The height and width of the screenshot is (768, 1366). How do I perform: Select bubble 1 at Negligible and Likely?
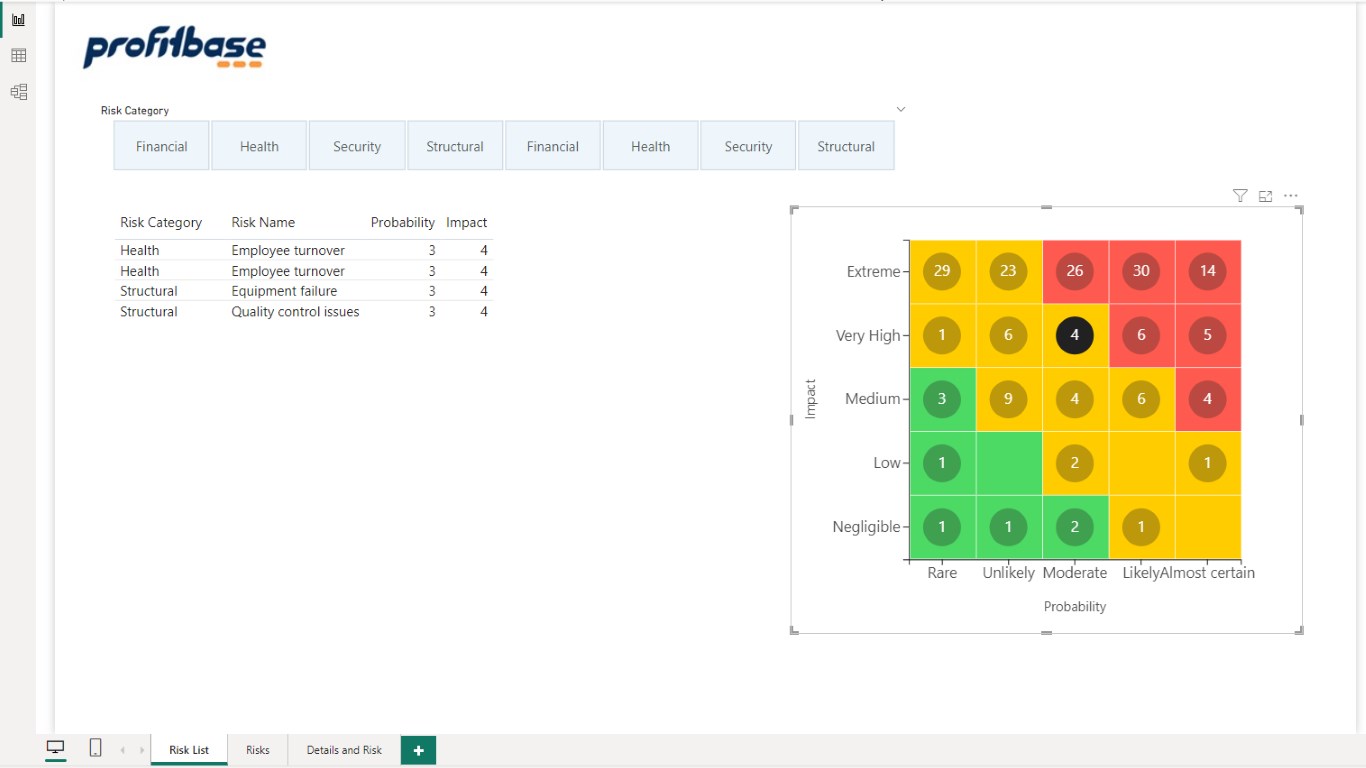click(x=1141, y=527)
